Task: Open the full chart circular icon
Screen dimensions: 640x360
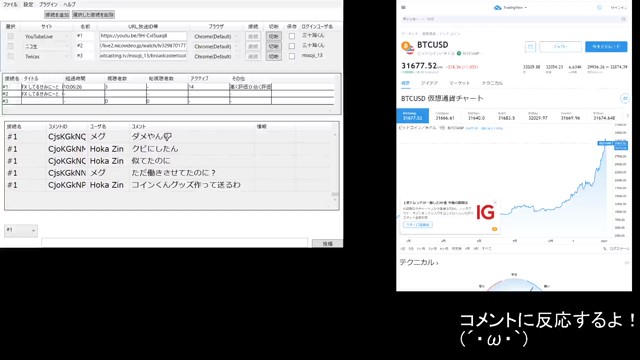Action: [x=624, y=98]
